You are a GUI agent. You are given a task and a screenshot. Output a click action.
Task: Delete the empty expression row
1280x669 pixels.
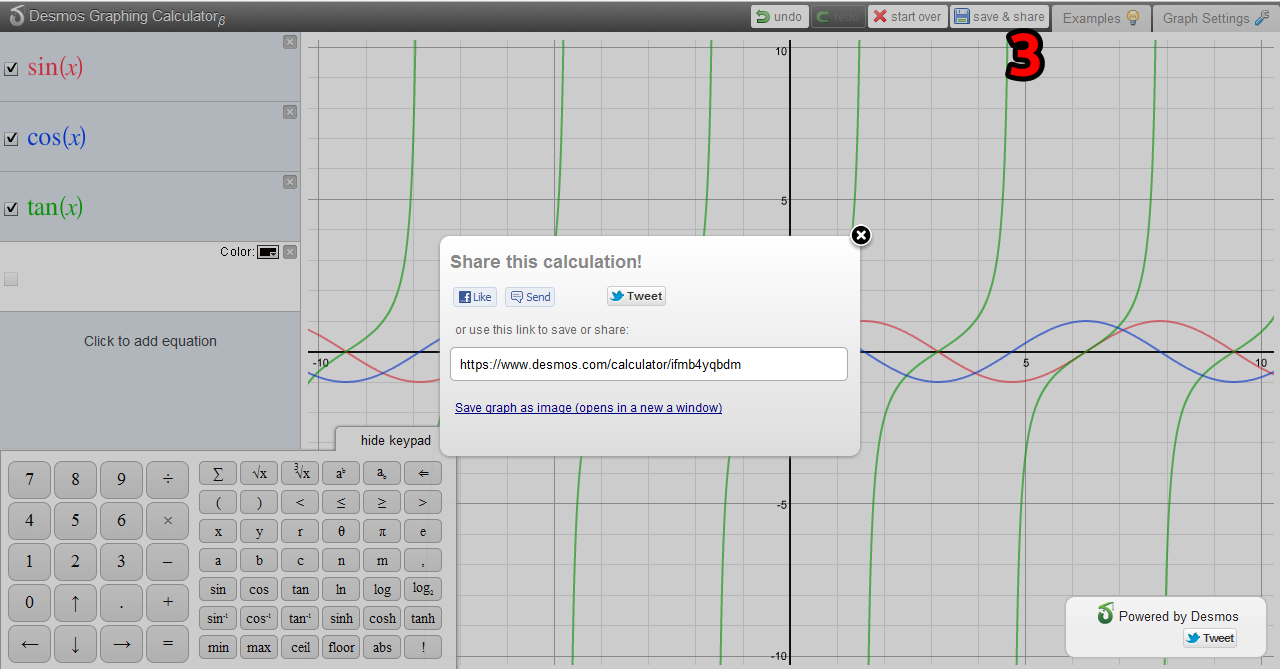coord(290,252)
